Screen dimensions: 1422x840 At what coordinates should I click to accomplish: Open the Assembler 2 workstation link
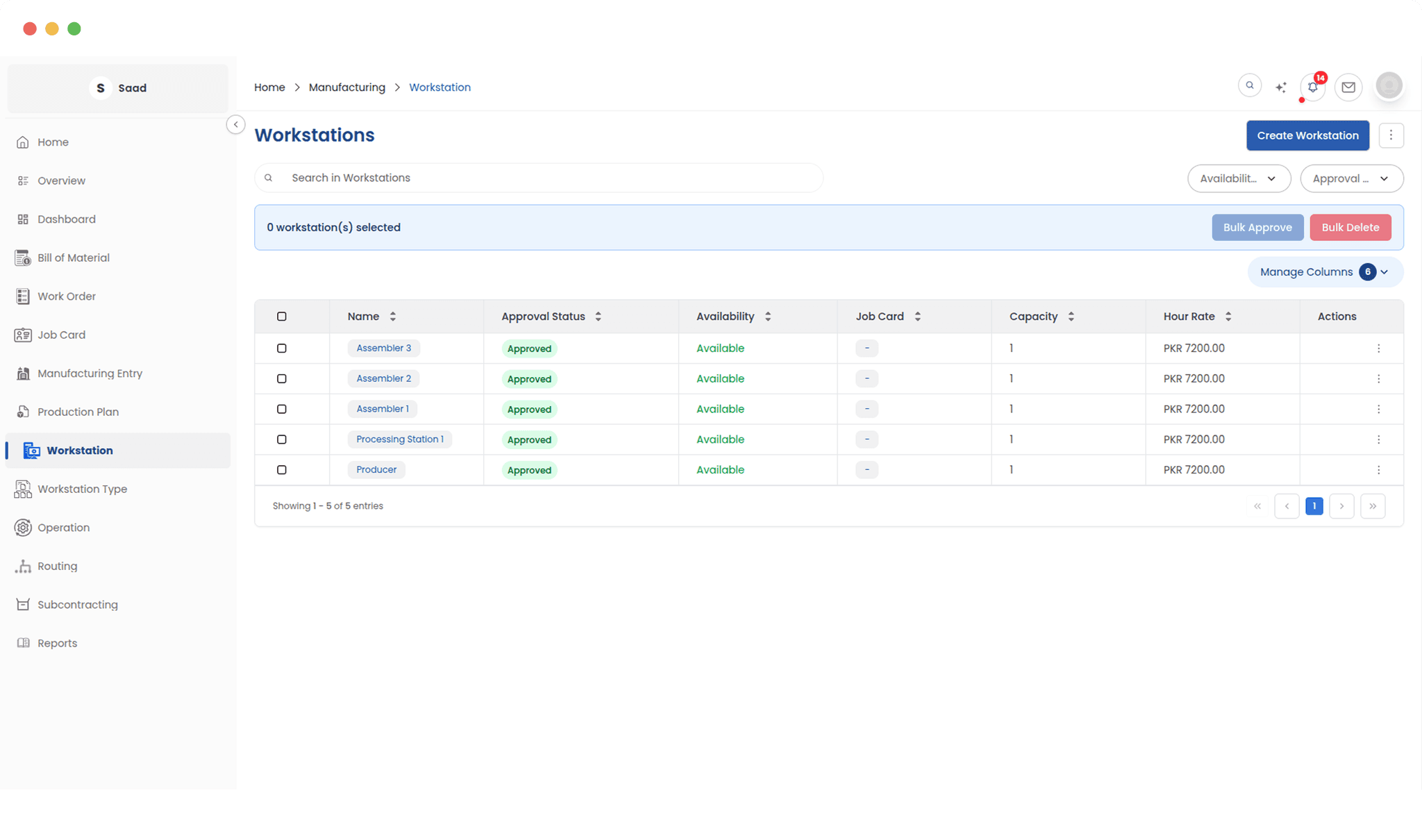[x=383, y=378]
